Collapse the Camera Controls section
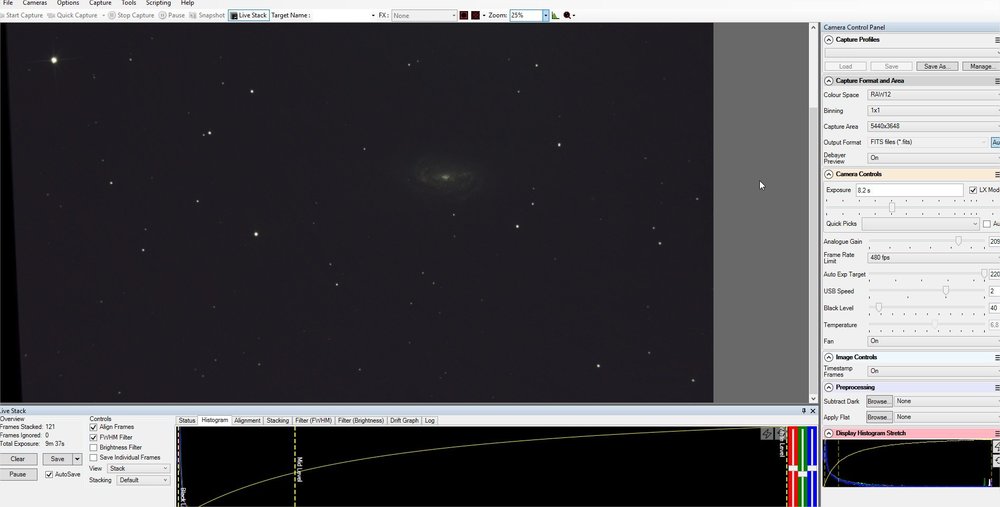 point(828,174)
